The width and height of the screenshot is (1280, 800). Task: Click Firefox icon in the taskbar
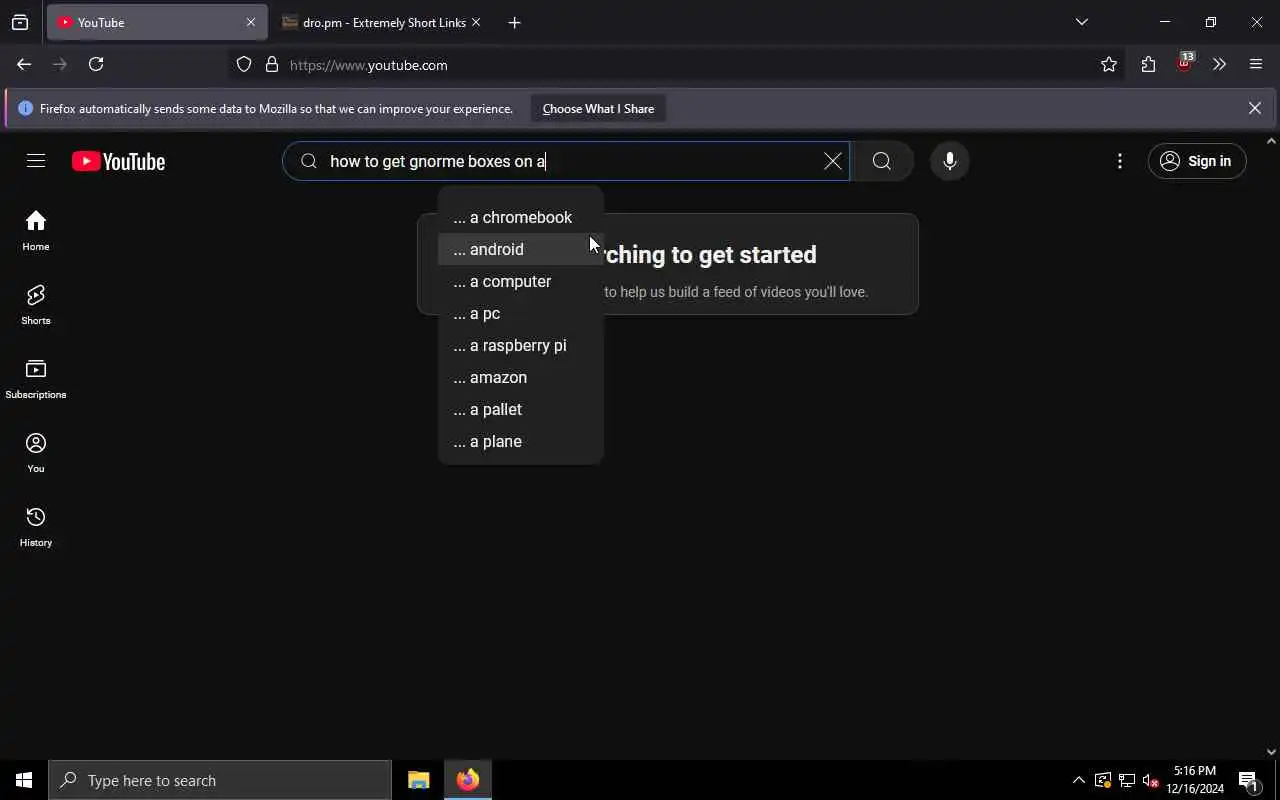pyautogui.click(x=467, y=780)
